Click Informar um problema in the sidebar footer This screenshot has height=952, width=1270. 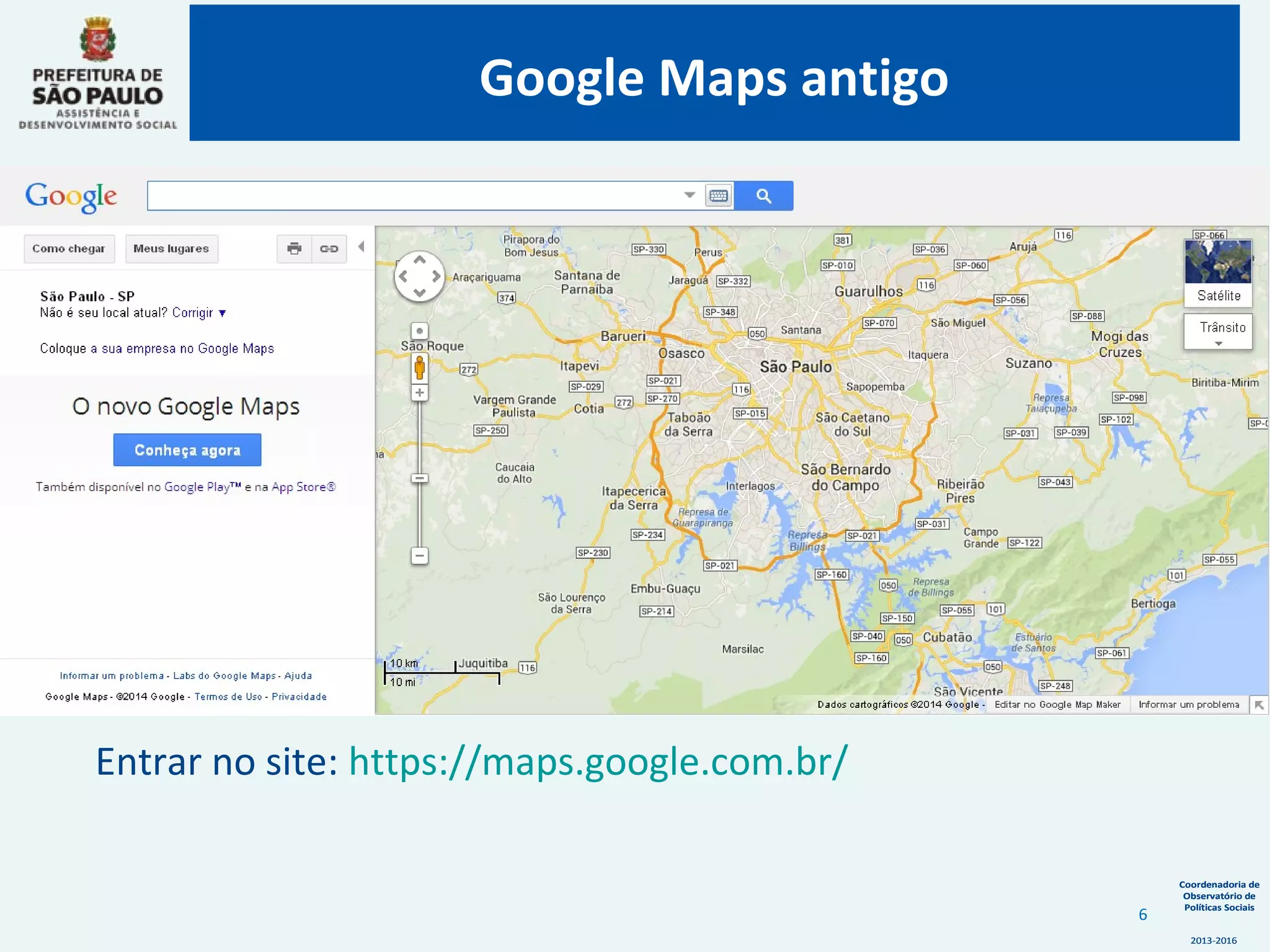pos(112,676)
